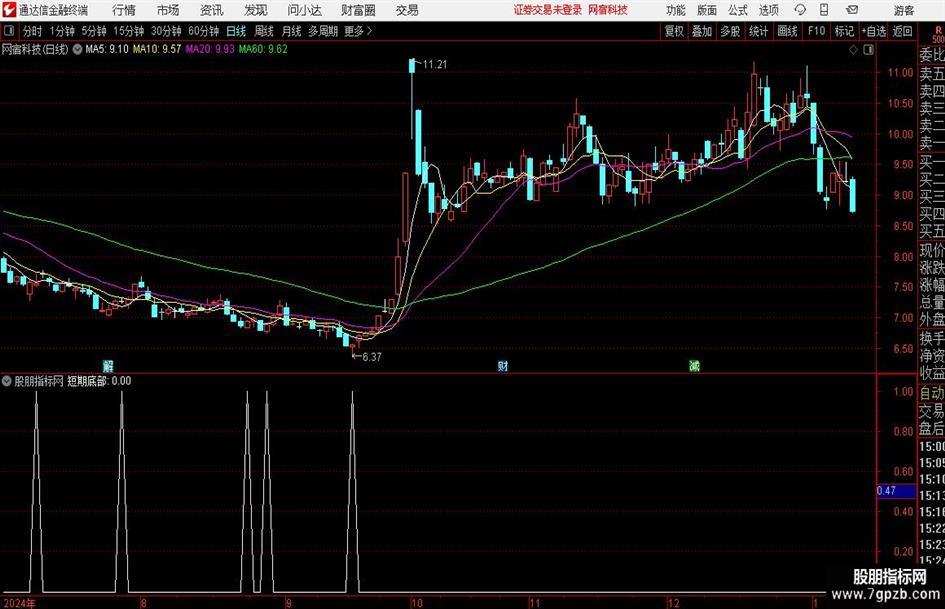Open the F10 company info
This screenshot has height=609, width=945.
pos(817,31)
